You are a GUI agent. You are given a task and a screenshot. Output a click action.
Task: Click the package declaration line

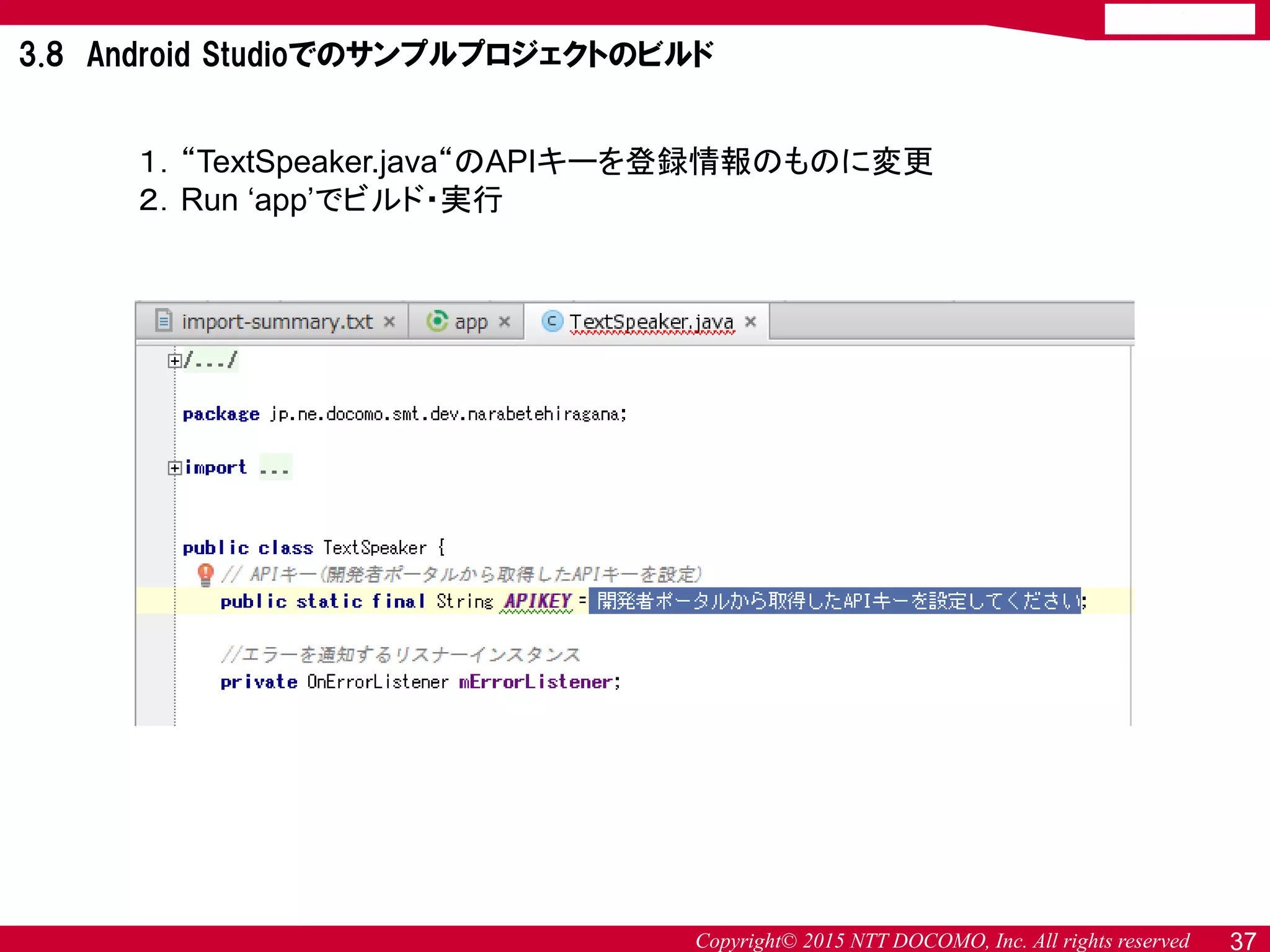pos(405,414)
